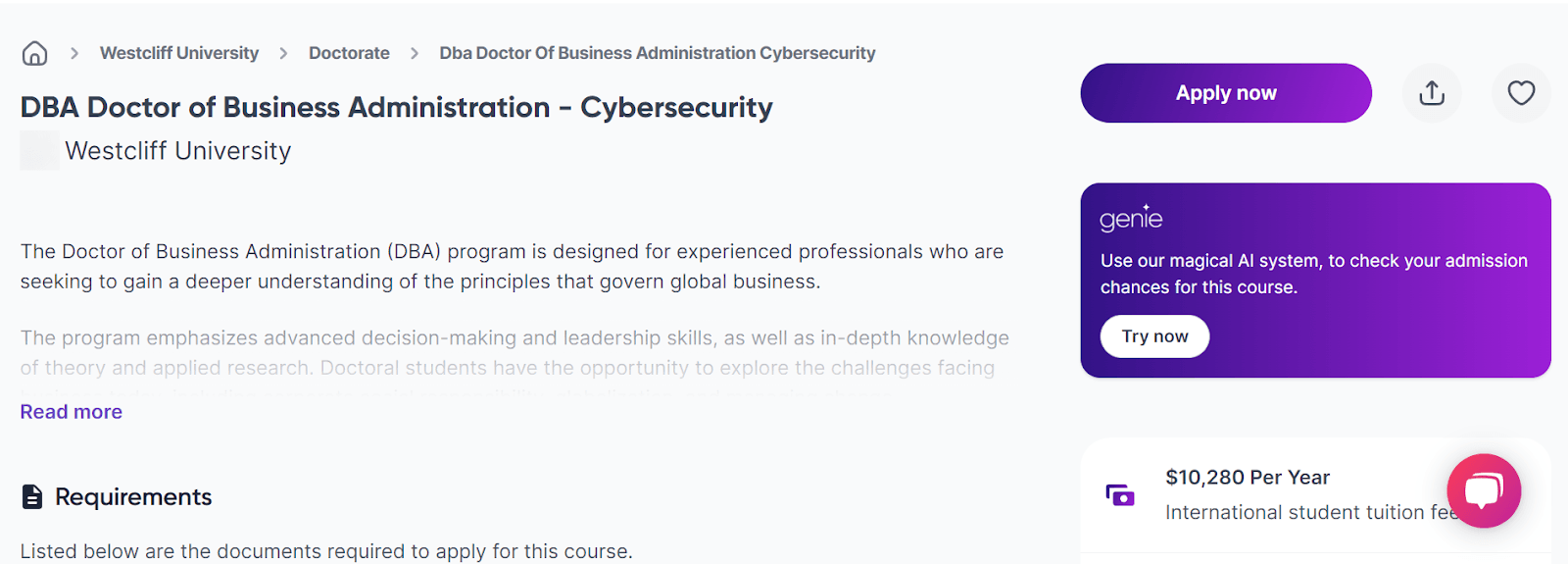Click the Requirements document icon
The image size is (1568, 564).
32,497
